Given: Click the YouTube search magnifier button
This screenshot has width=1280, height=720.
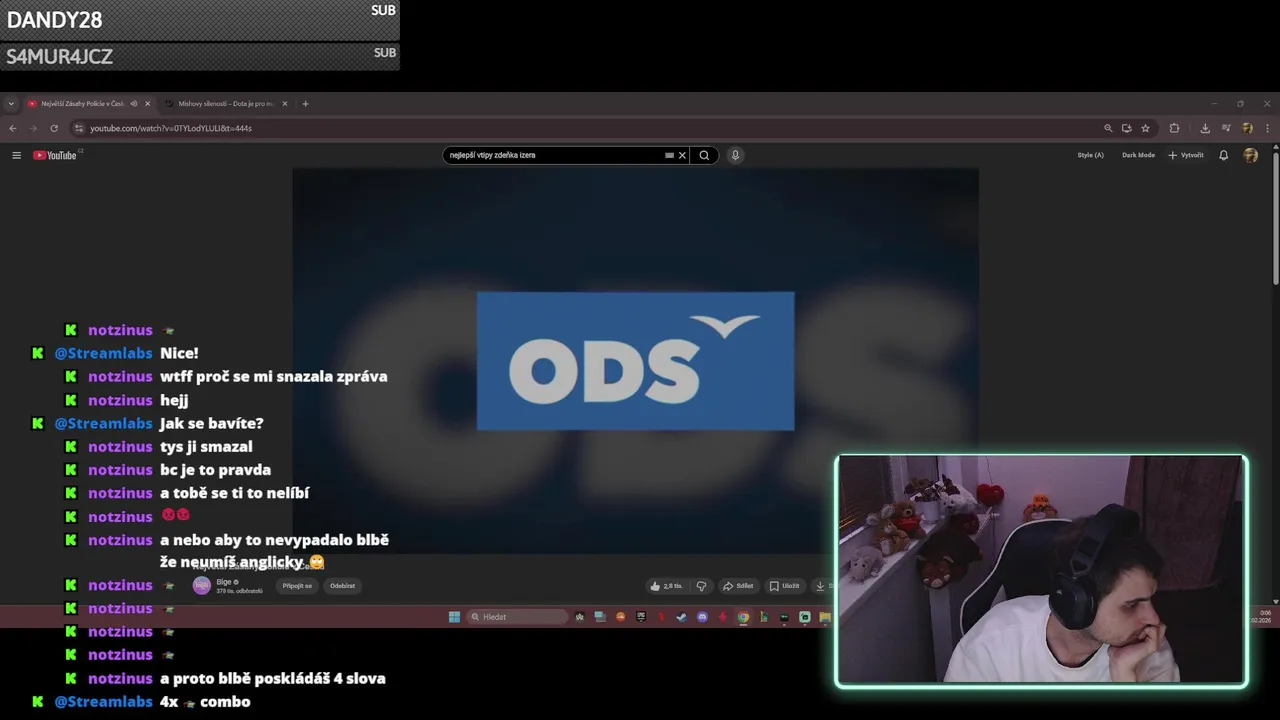Looking at the screenshot, I should 704,155.
